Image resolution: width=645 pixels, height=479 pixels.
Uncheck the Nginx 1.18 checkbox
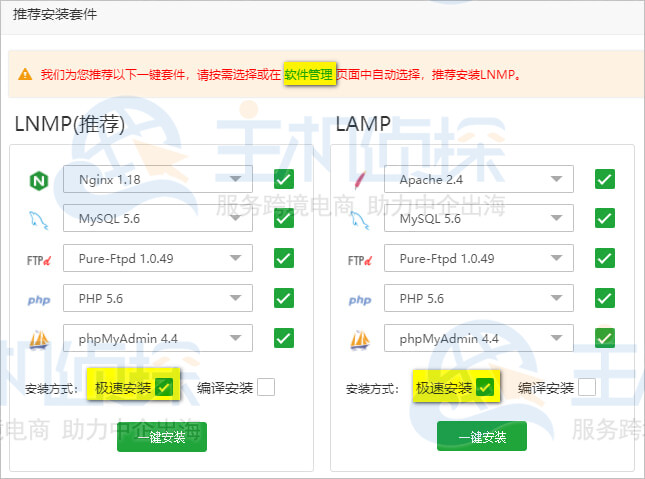[284, 179]
